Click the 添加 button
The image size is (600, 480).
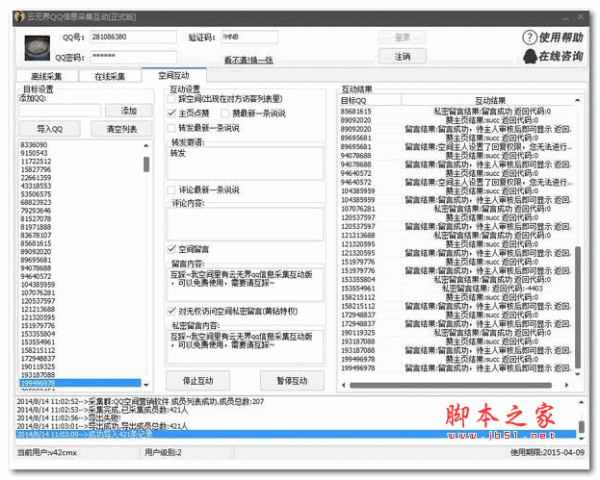point(129,111)
